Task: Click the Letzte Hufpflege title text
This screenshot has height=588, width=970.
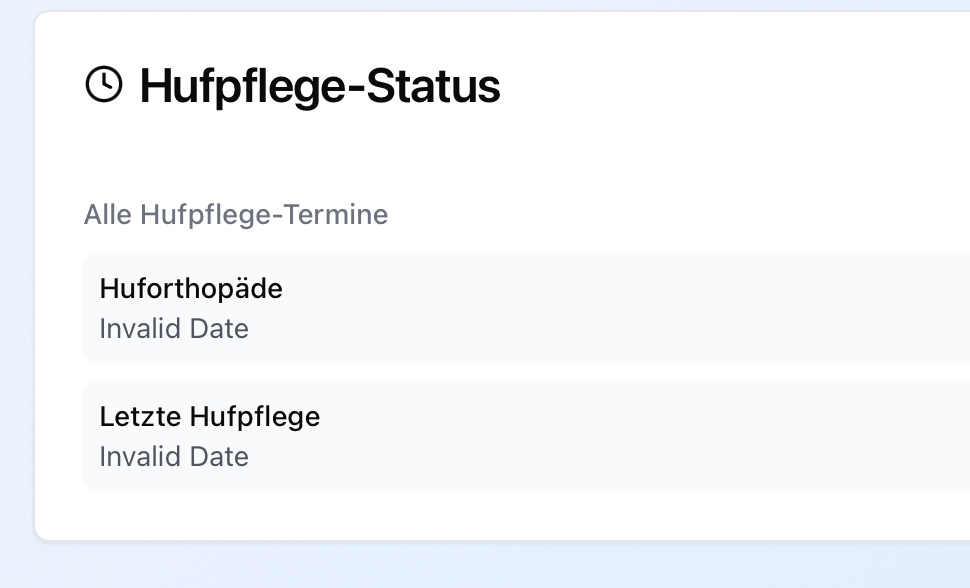Action: [210, 416]
